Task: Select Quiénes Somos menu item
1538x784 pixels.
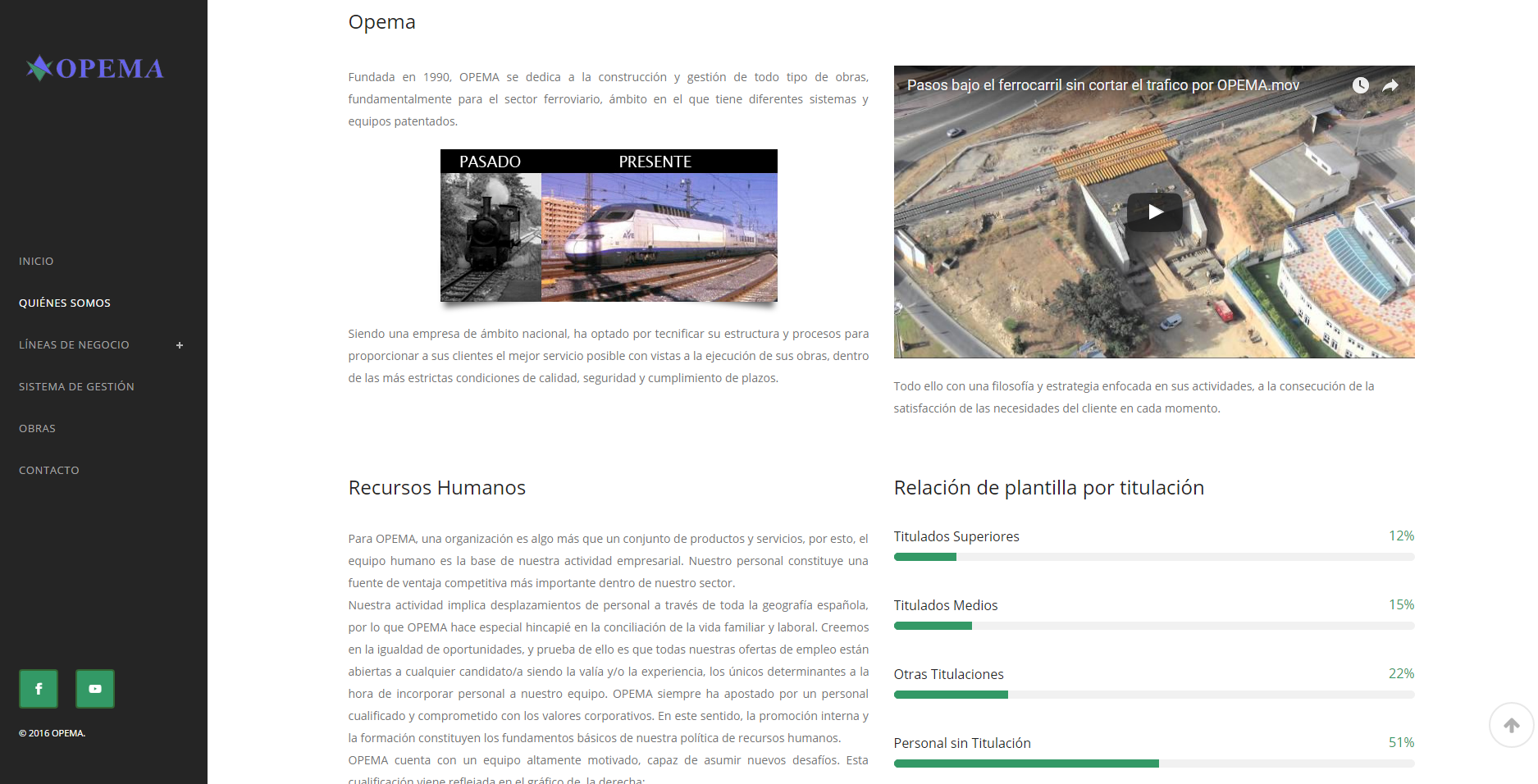Action: tap(65, 303)
